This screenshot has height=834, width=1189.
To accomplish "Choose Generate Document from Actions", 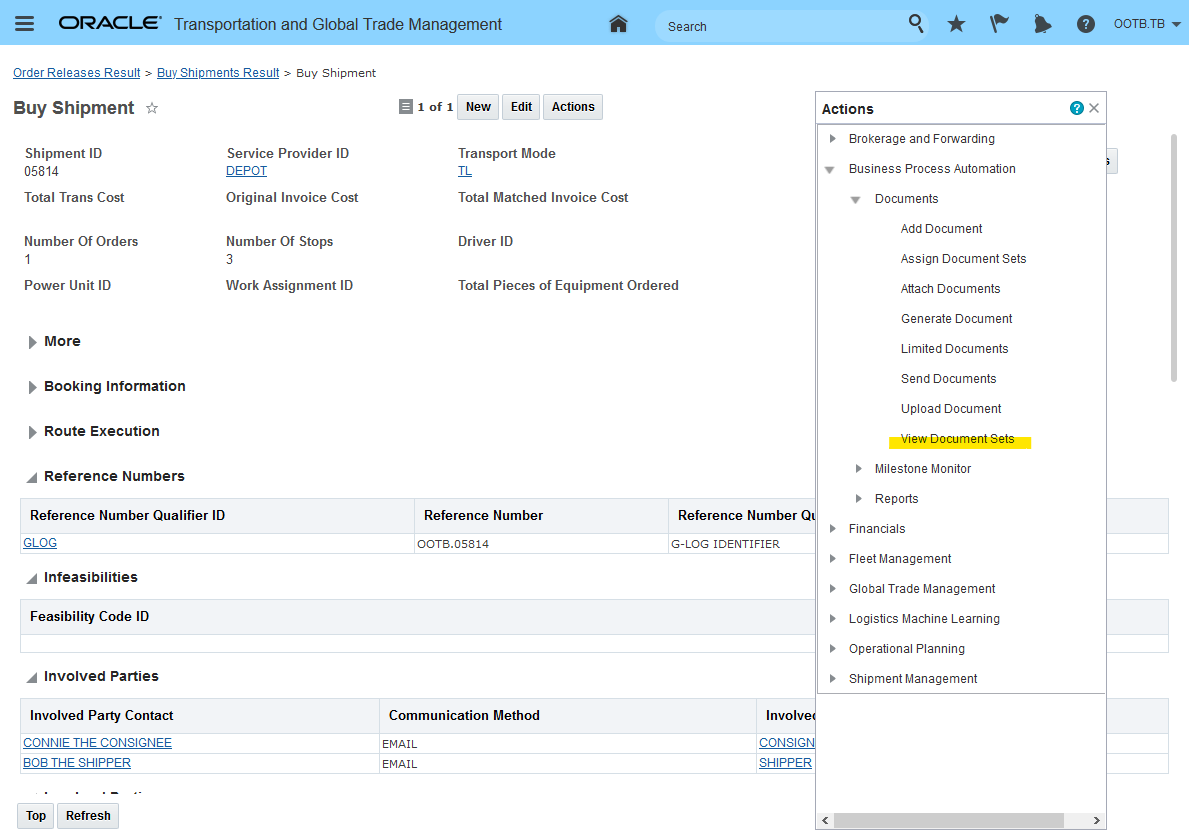I will [956, 319].
